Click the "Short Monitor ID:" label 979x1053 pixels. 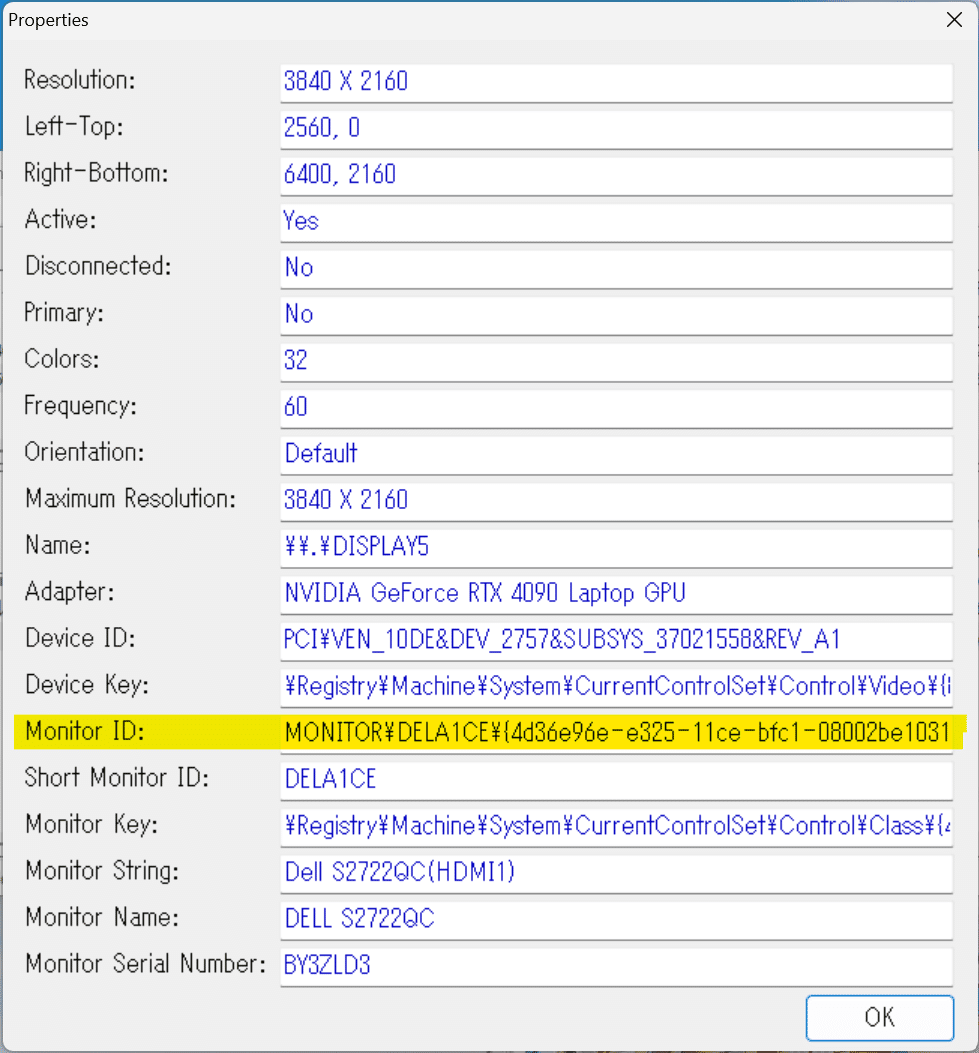point(117,778)
